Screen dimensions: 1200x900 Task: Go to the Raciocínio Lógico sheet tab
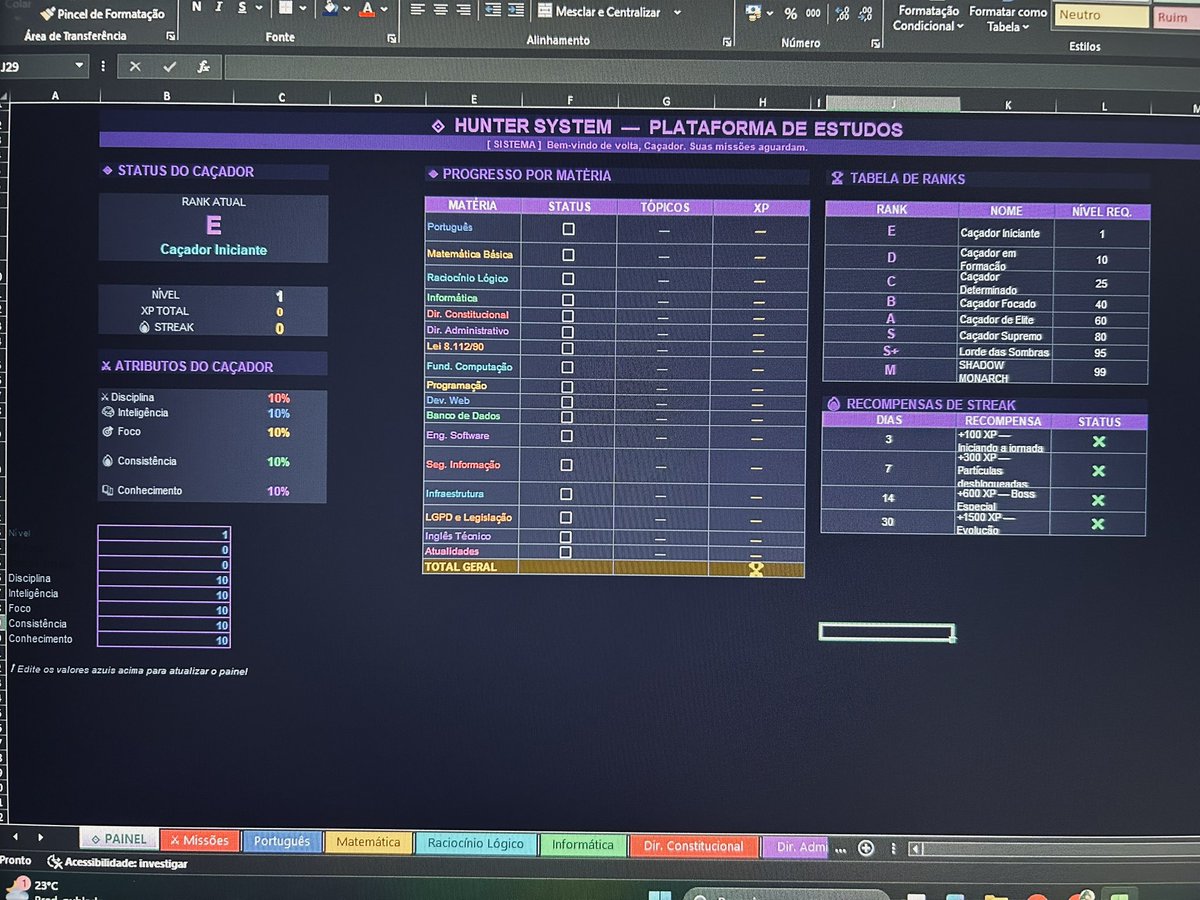[x=476, y=844]
